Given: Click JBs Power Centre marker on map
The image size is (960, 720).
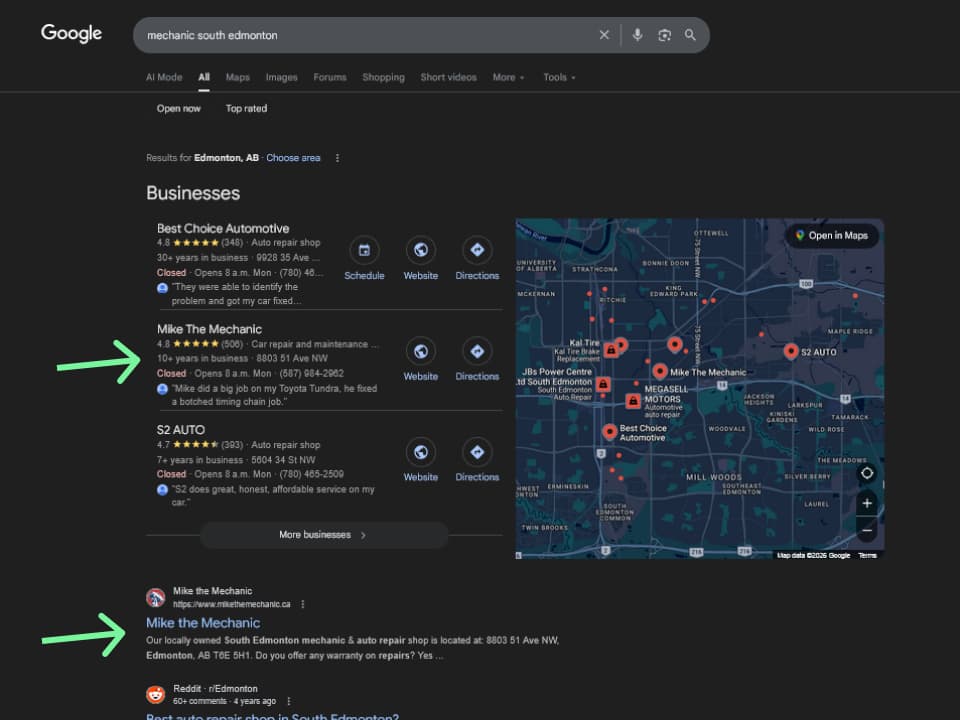Looking at the screenshot, I should tap(603, 384).
